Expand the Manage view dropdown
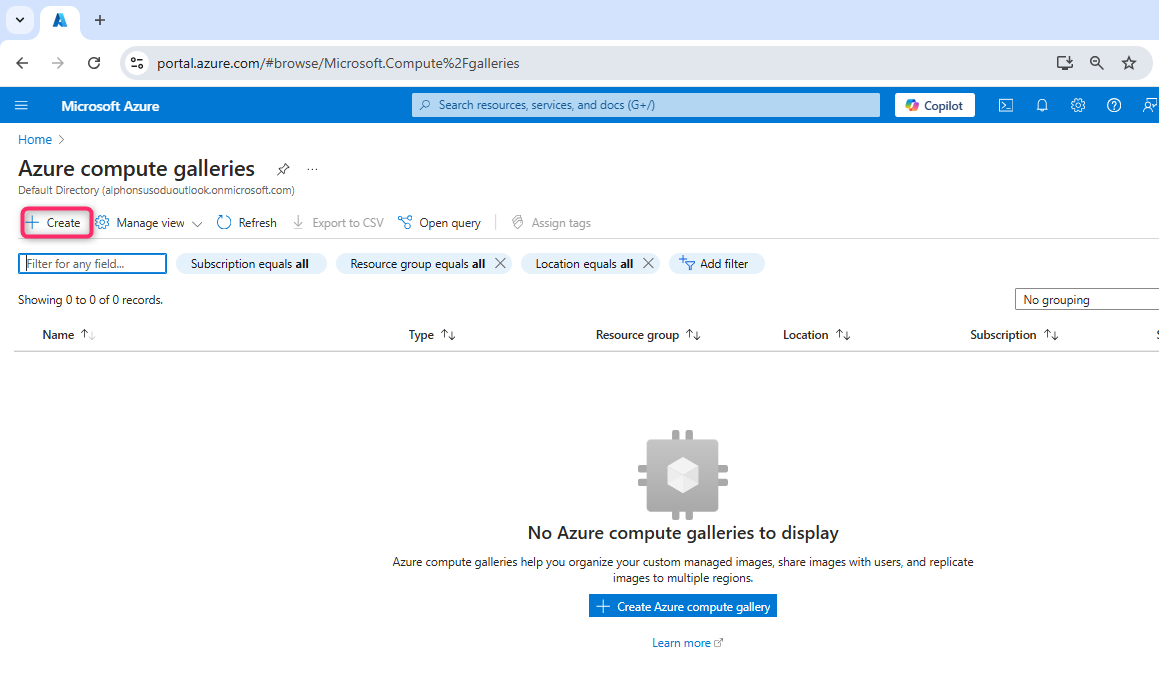 tap(149, 223)
